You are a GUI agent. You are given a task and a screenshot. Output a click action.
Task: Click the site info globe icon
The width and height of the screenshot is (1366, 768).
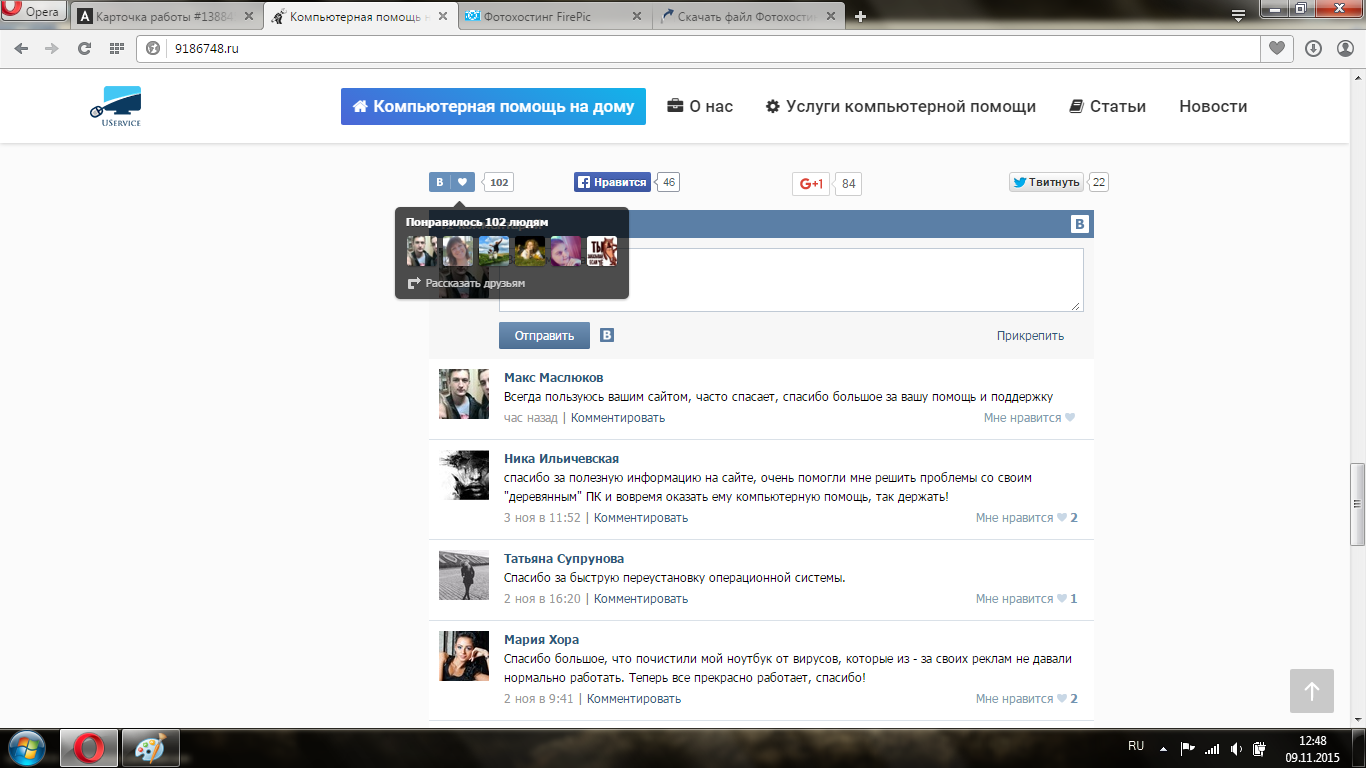[153, 48]
